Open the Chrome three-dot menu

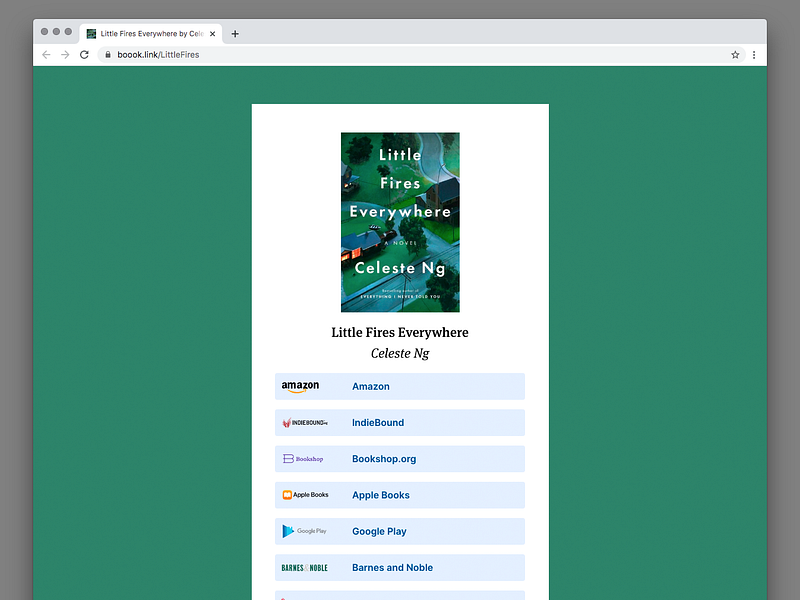(x=754, y=55)
